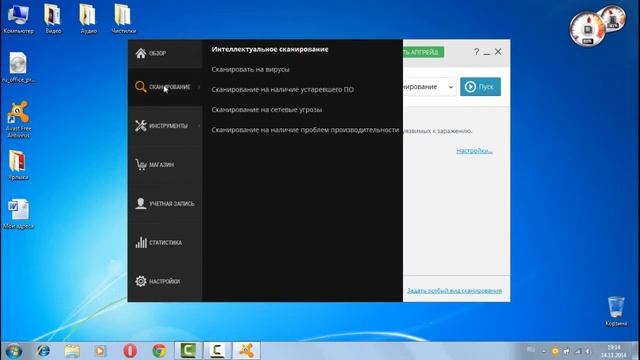This screenshot has width=640, height=360.
Task: Select the ru_office disc image icon
Action: pos(18,67)
